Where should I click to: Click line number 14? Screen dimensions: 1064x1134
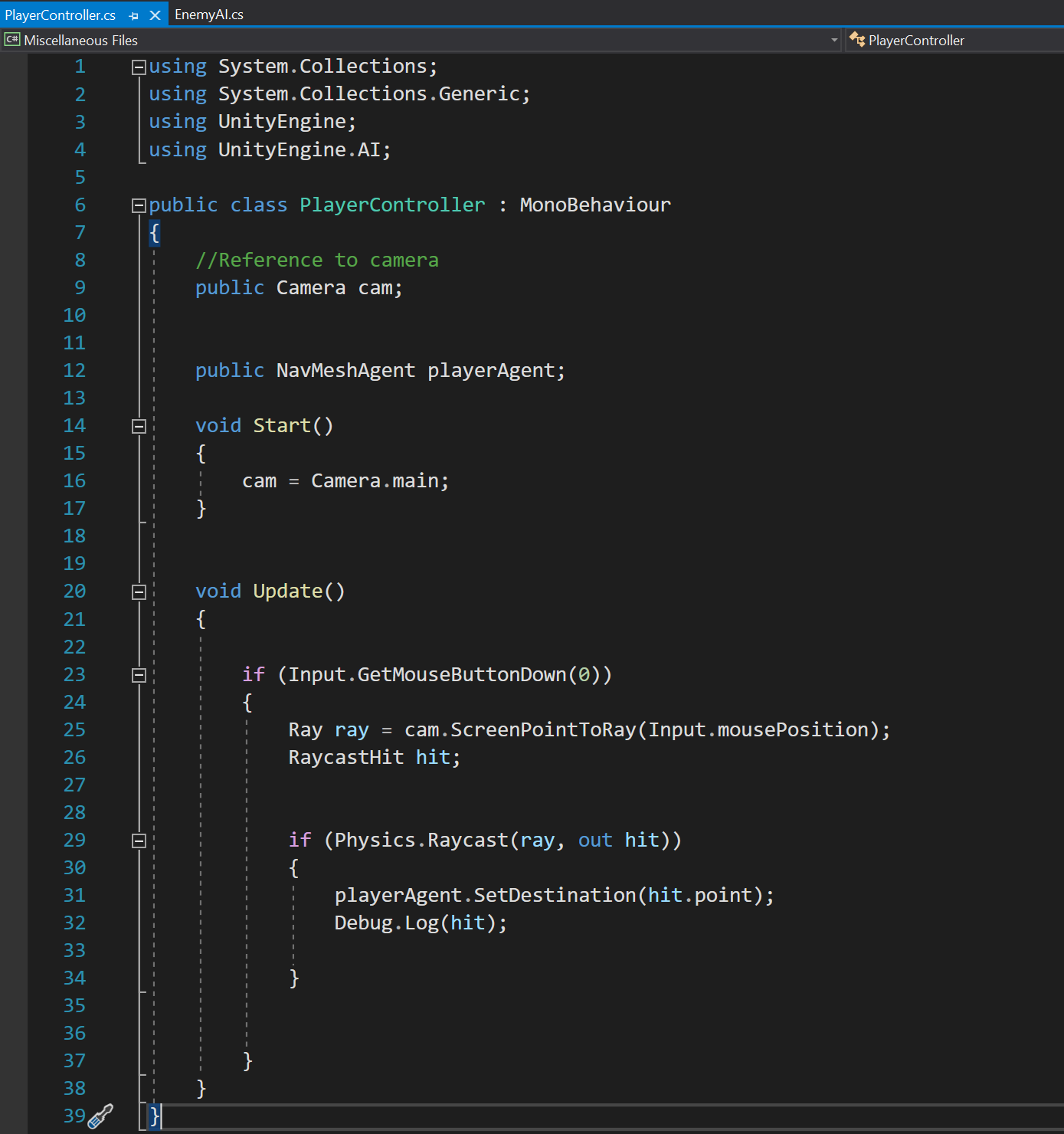tap(74, 425)
